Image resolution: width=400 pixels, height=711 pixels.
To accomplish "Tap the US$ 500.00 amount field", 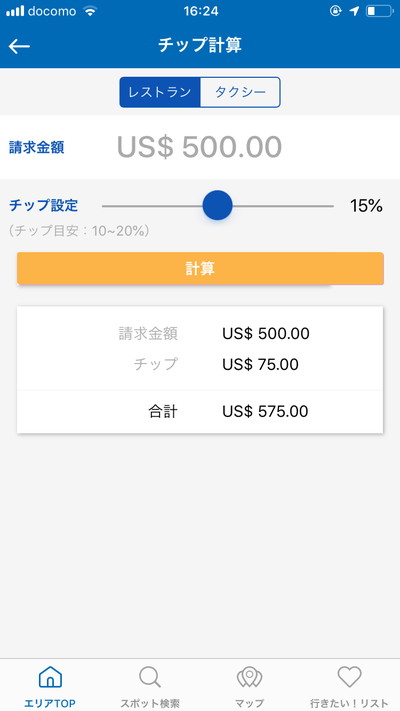I will [200, 147].
